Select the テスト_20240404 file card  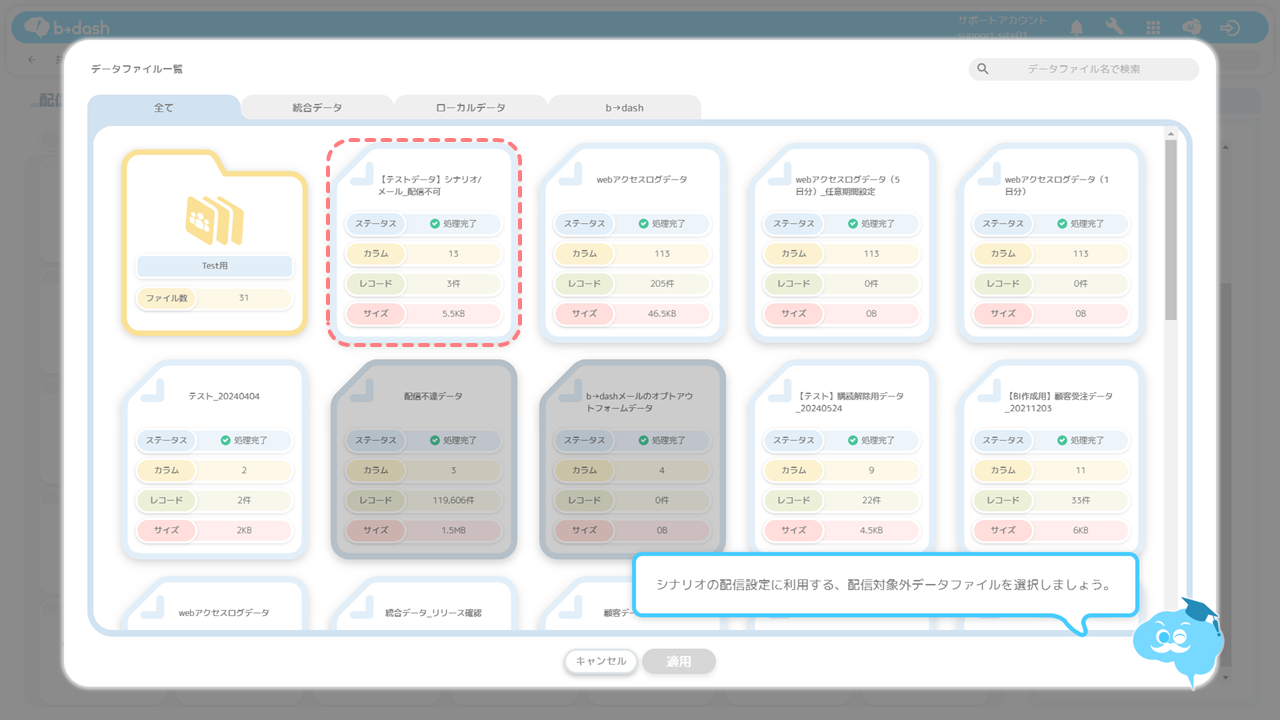(x=214, y=459)
